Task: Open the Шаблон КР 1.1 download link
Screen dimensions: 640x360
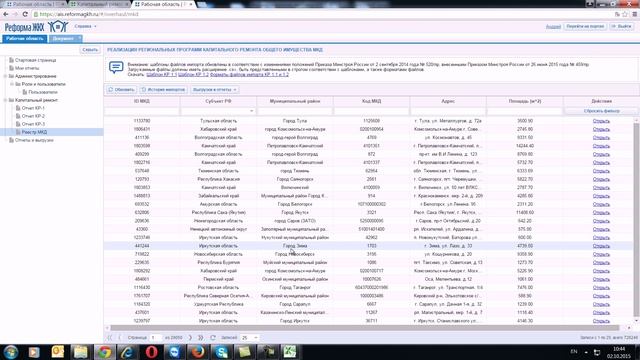Action: point(162,75)
